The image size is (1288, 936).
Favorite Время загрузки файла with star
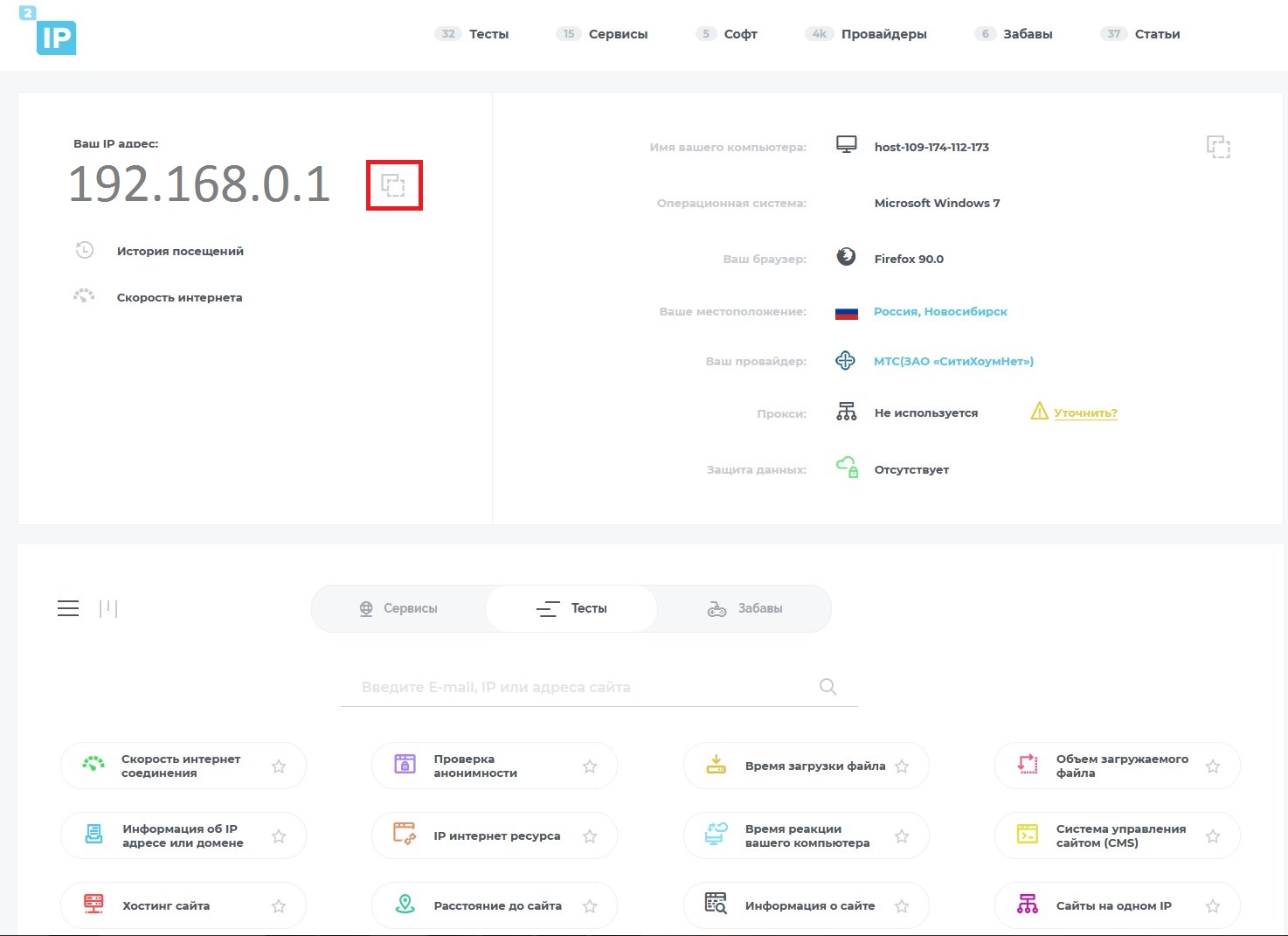tap(902, 766)
